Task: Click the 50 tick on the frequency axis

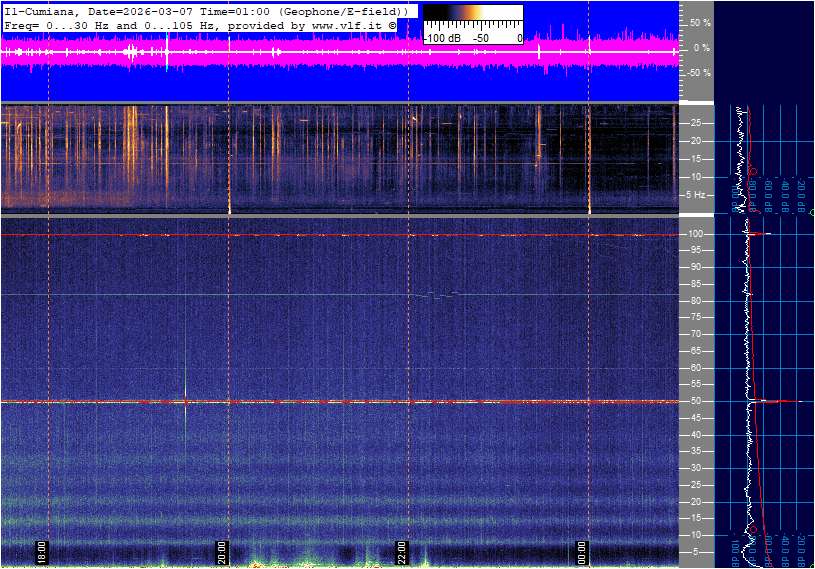Action: coord(695,401)
